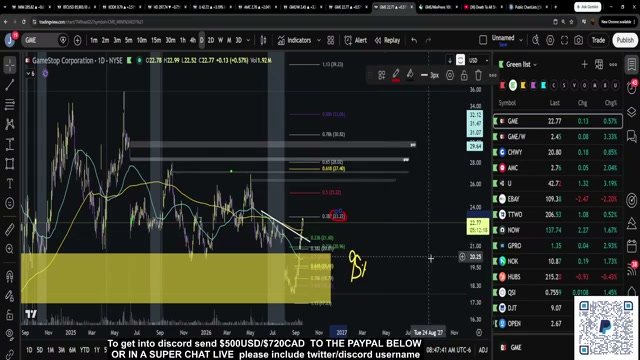Switch to the 1h timeframe
Screen dimensions: 640x360
(182, 40)
